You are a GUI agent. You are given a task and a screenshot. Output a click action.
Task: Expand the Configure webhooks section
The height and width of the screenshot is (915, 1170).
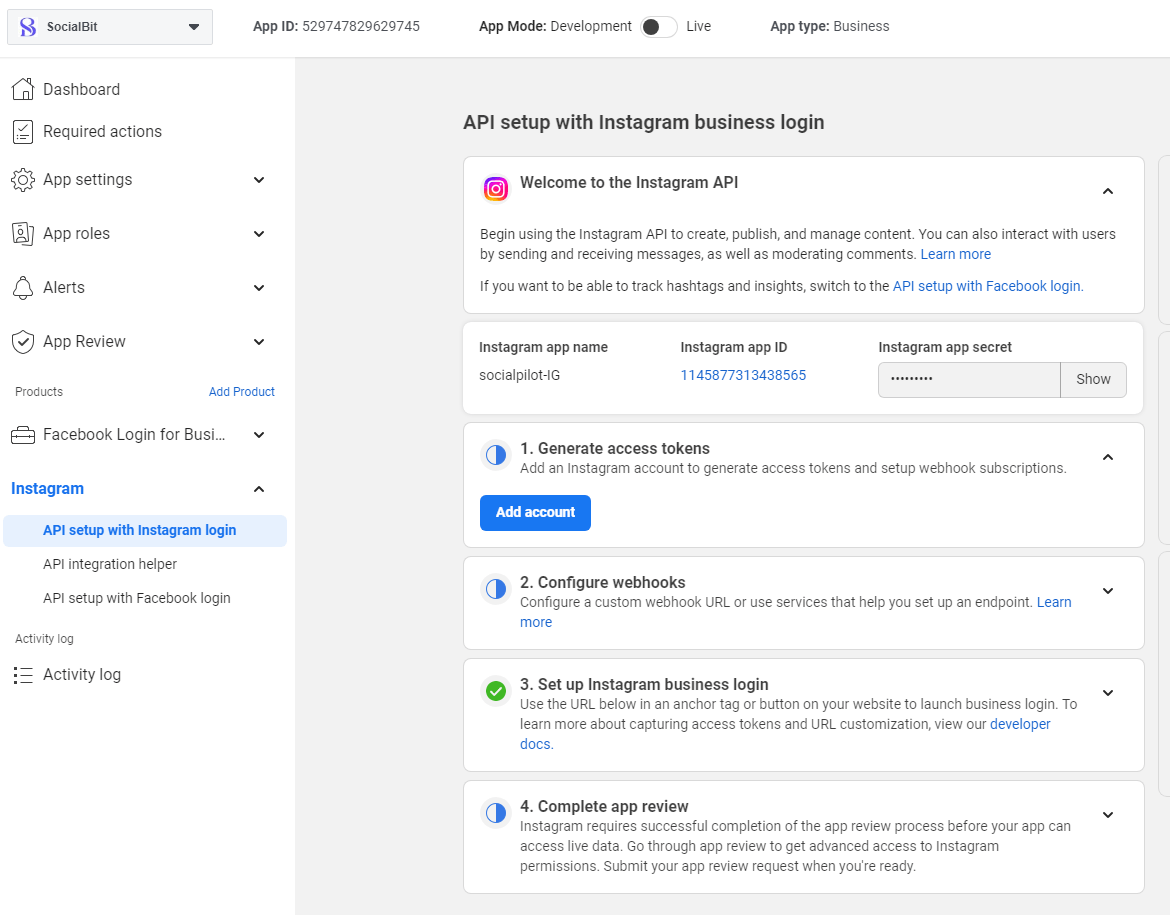[x=1108, y=591]
